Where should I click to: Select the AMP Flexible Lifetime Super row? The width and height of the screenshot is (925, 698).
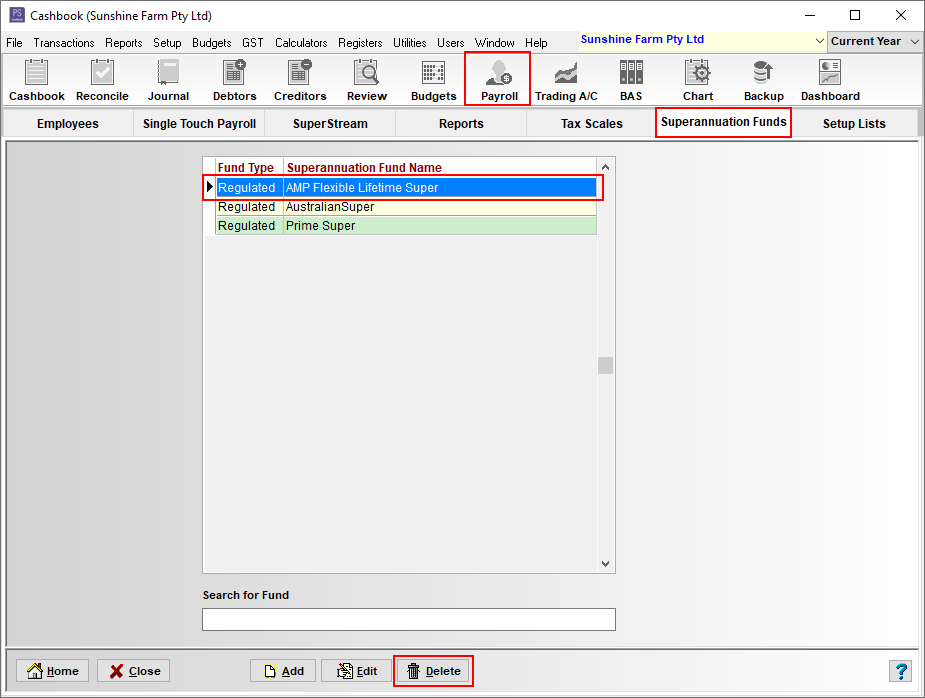[x=406, y=188]
